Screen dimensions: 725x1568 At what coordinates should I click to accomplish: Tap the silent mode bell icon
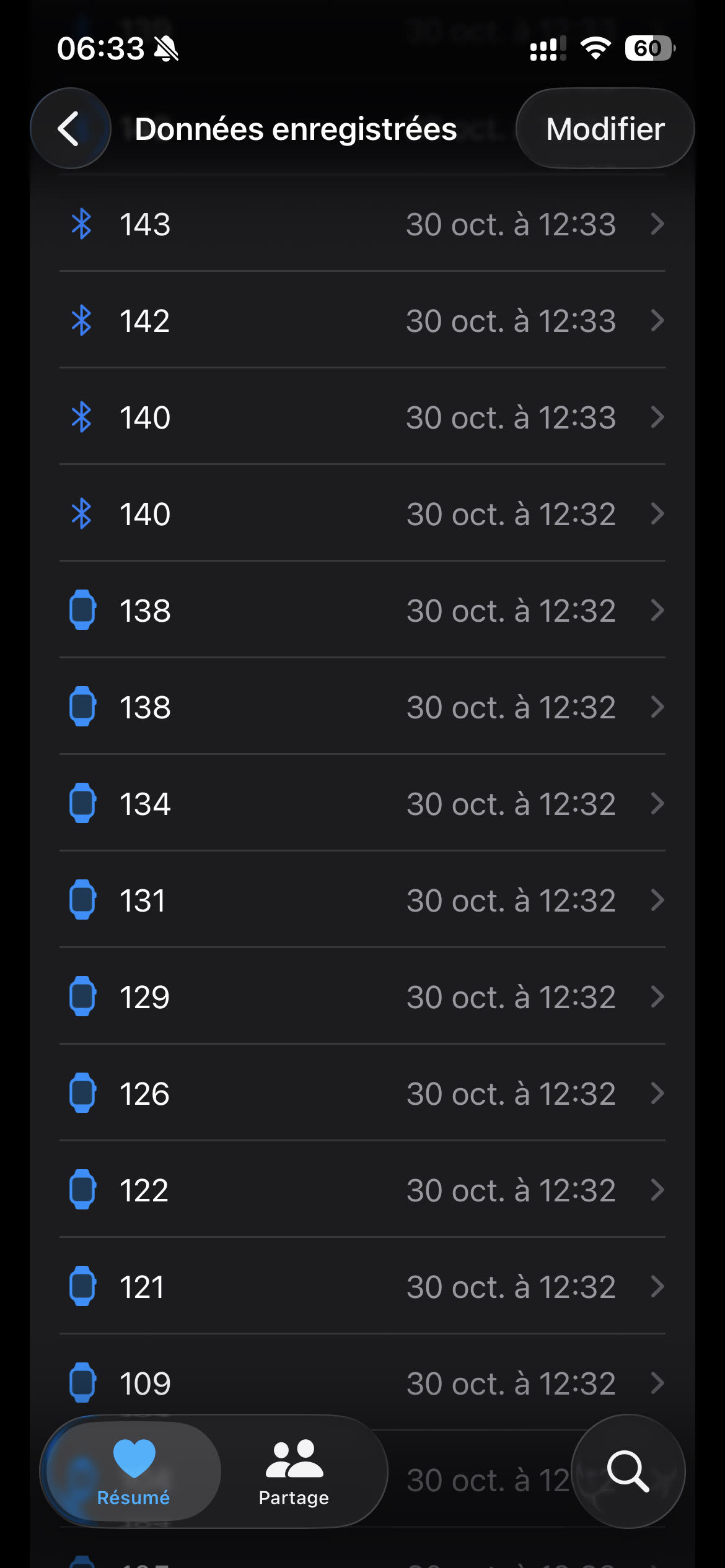[x=166, y=48]
